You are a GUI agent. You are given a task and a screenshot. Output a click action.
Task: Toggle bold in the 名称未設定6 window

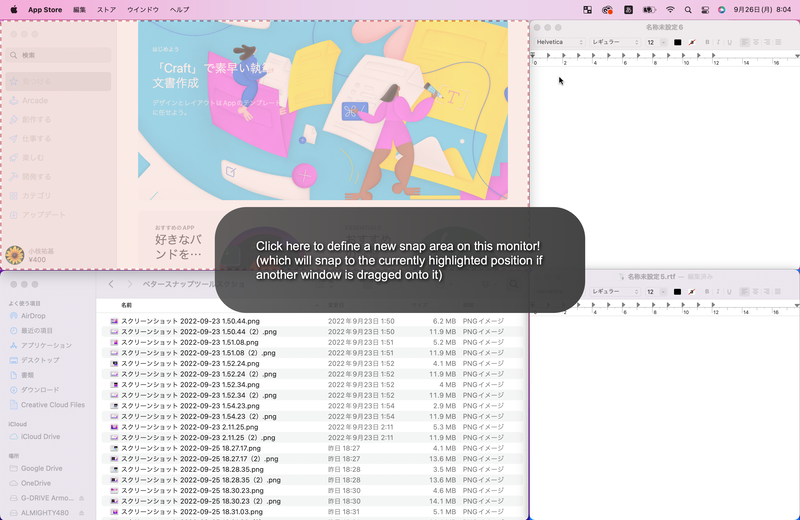tap(707, 42)
